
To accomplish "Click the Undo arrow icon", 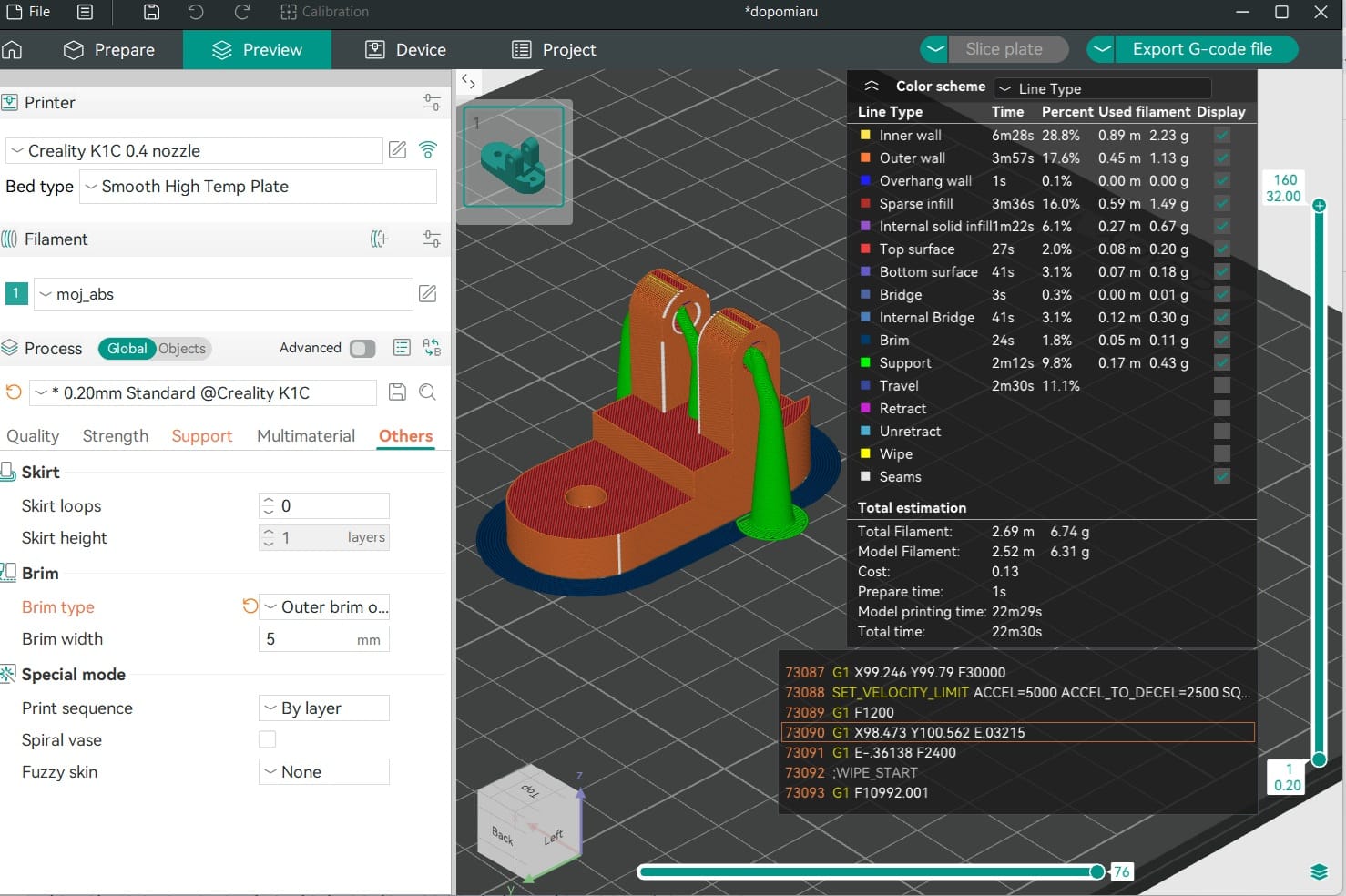I will point(196,12).
